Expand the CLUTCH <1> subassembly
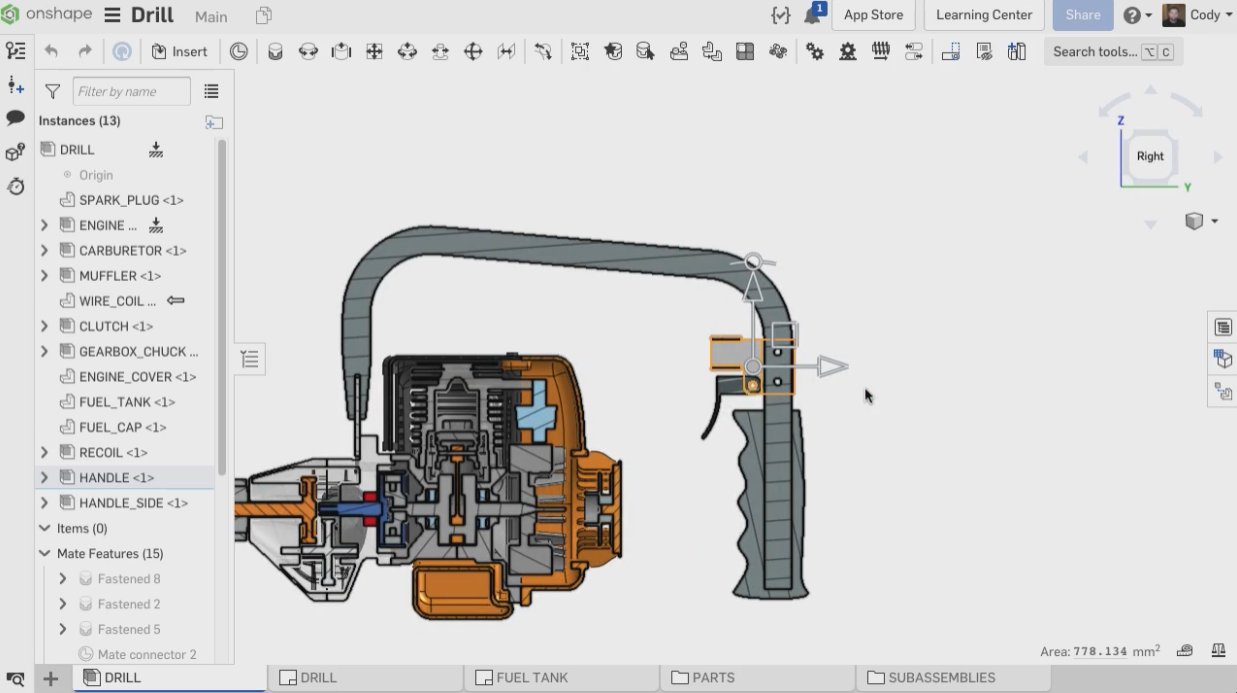 point(44,326)
